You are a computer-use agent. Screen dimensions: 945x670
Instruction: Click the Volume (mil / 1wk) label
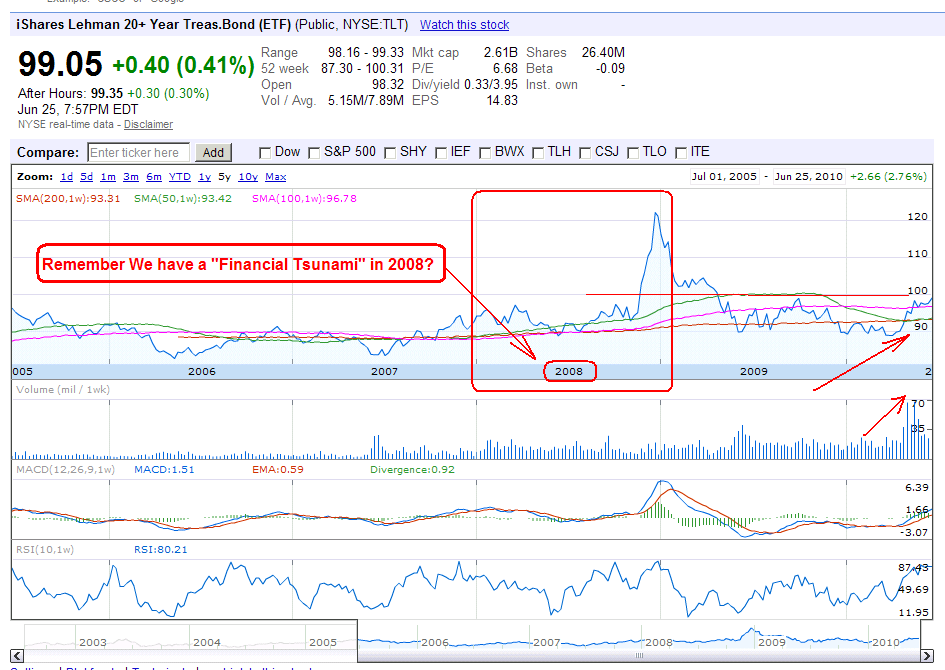pyautogui.click(x=63, y=389)
